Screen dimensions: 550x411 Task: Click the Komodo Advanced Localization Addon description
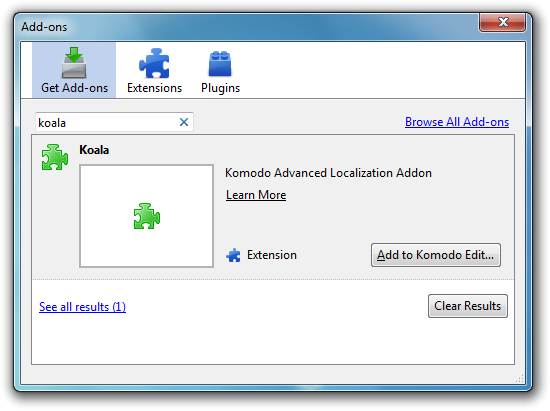[328, 173]
